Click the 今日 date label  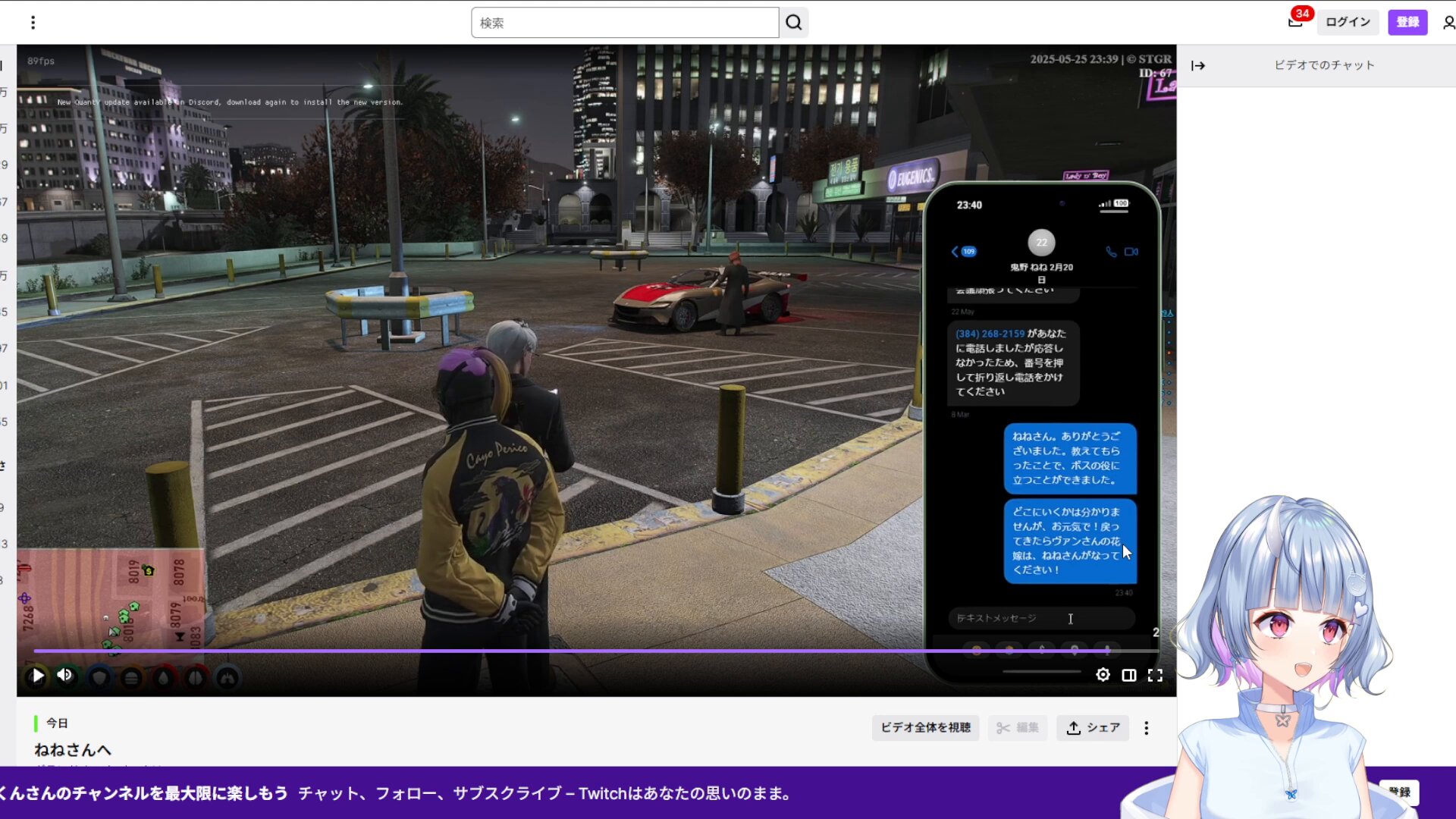(x=57, y=723)
